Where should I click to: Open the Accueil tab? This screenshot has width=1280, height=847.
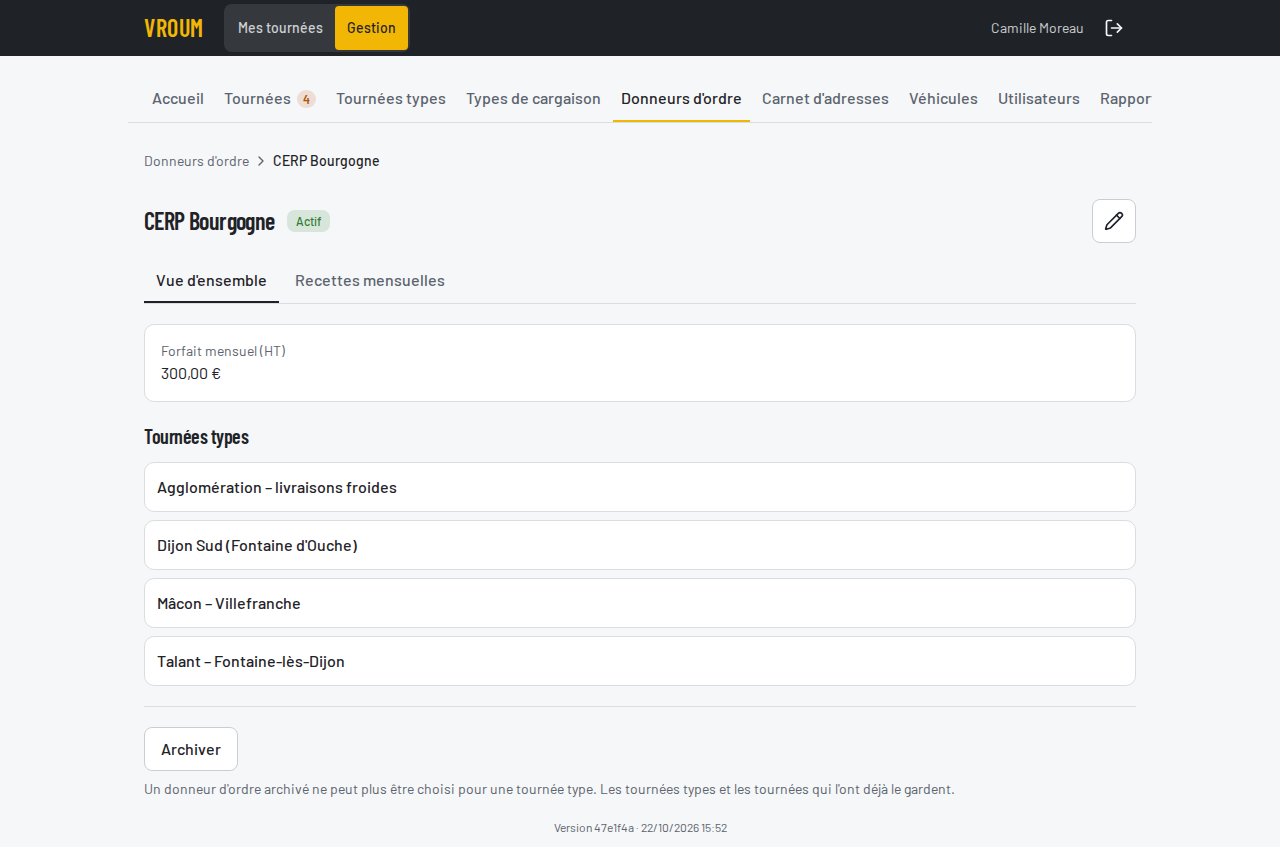tap(178, 99)
